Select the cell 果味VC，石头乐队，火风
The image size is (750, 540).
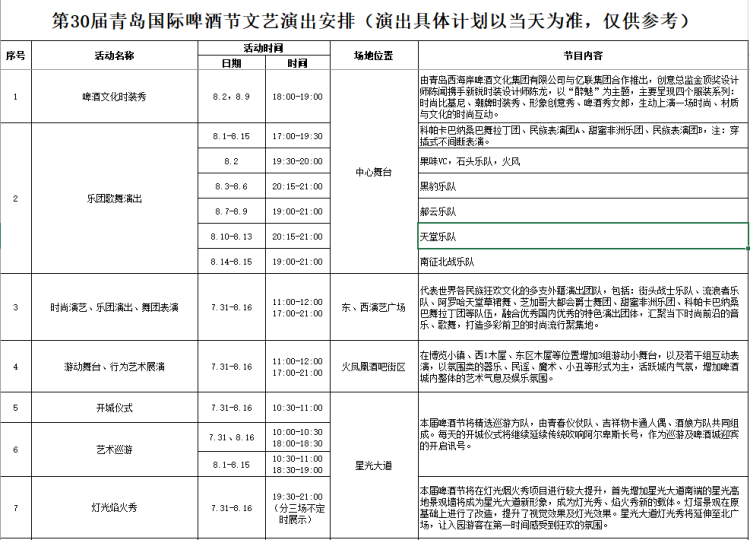click(584, 161)
